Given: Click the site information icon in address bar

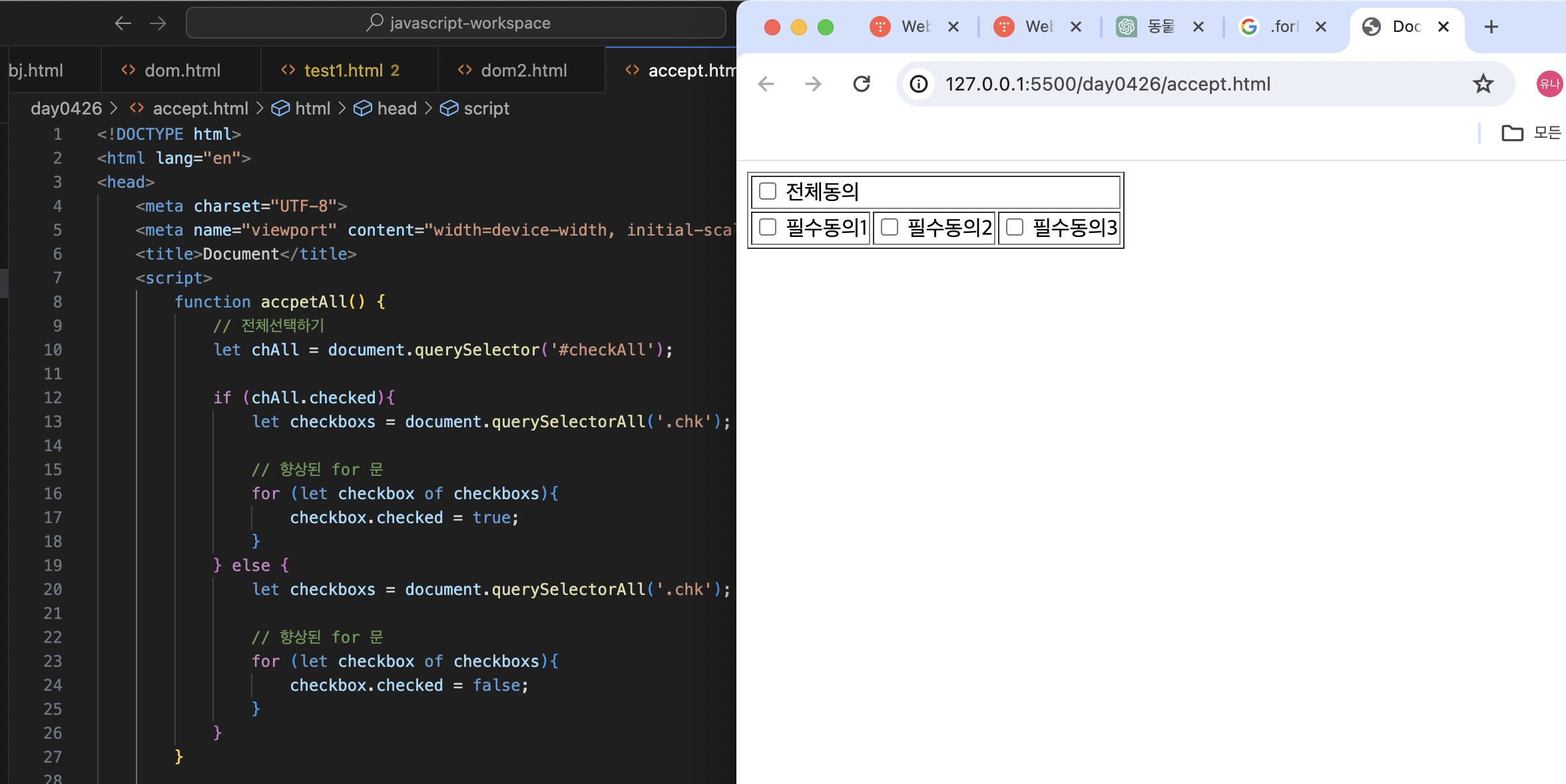Looking at the screenshot, I should 919,84.
